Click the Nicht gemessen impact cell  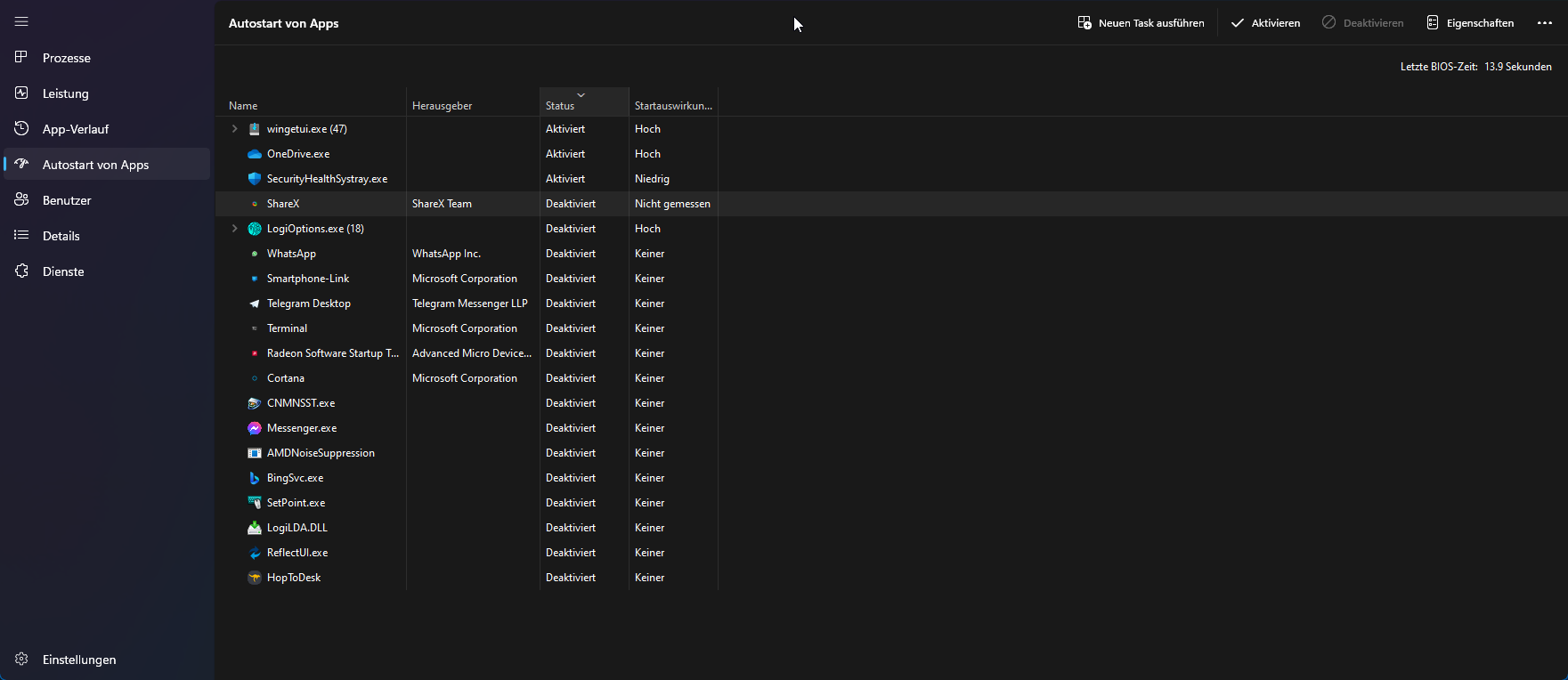coord(672,204)
